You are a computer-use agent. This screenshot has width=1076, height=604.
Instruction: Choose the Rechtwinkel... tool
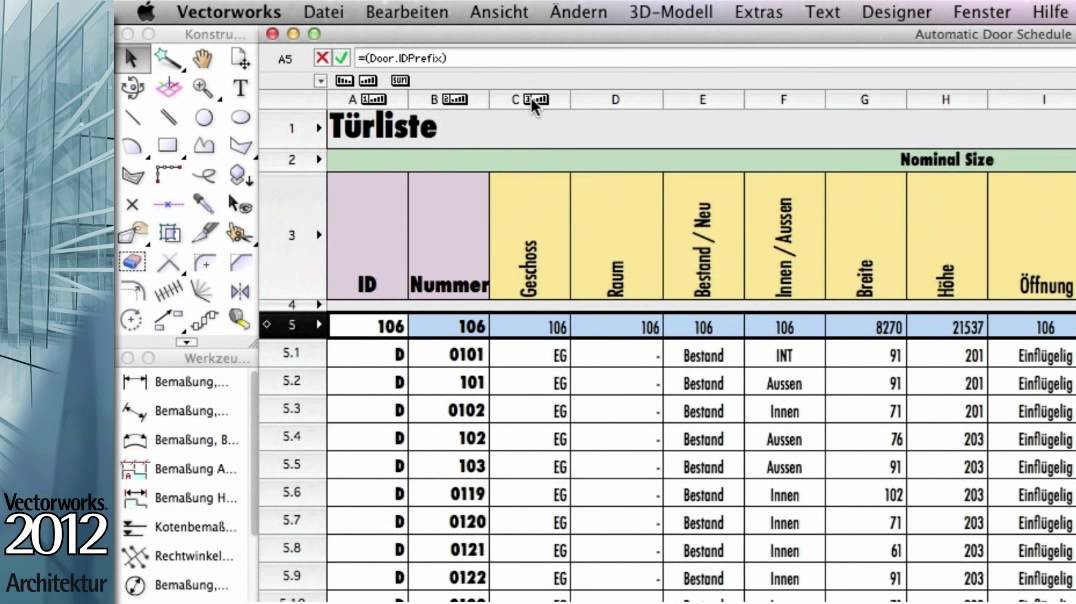pos(180,556)
